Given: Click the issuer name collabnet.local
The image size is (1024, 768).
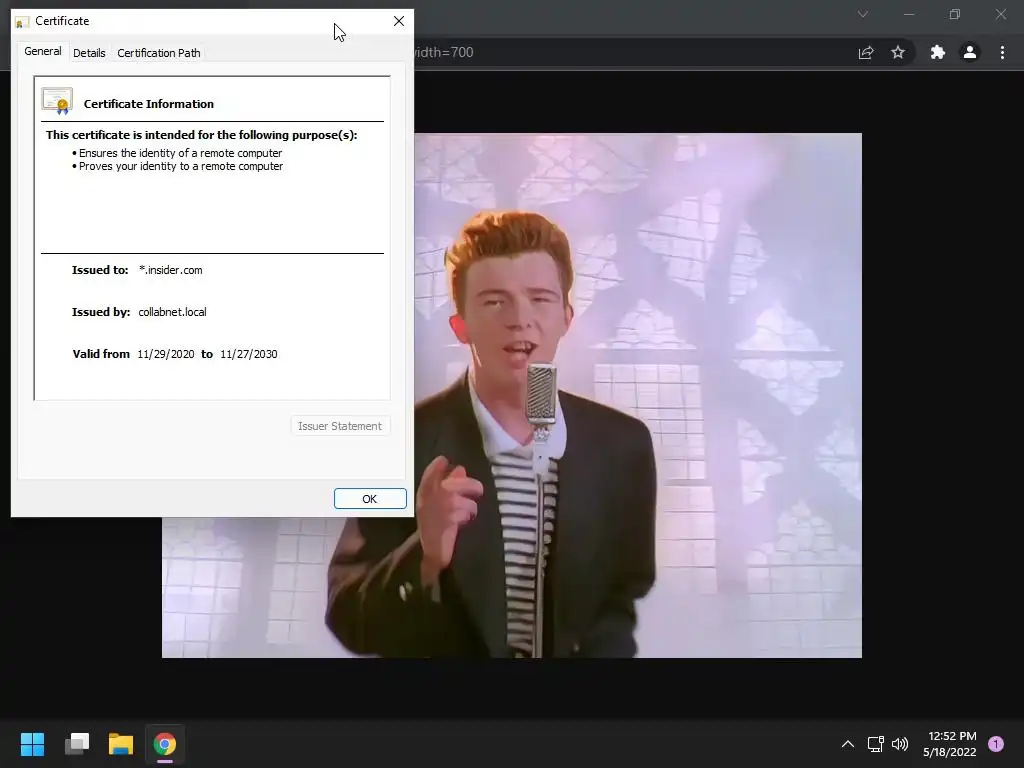Looking at the screenshot, I should pos(172,312).
